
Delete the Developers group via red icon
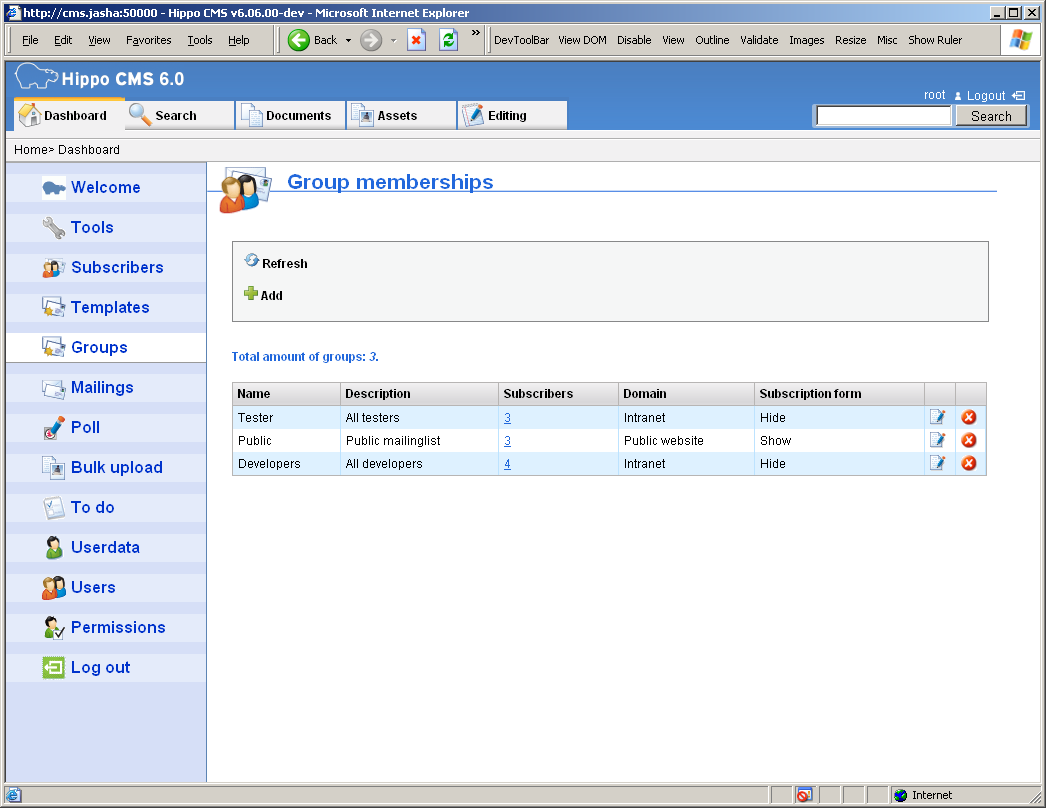pyautogui.click(x=968, y=463)
